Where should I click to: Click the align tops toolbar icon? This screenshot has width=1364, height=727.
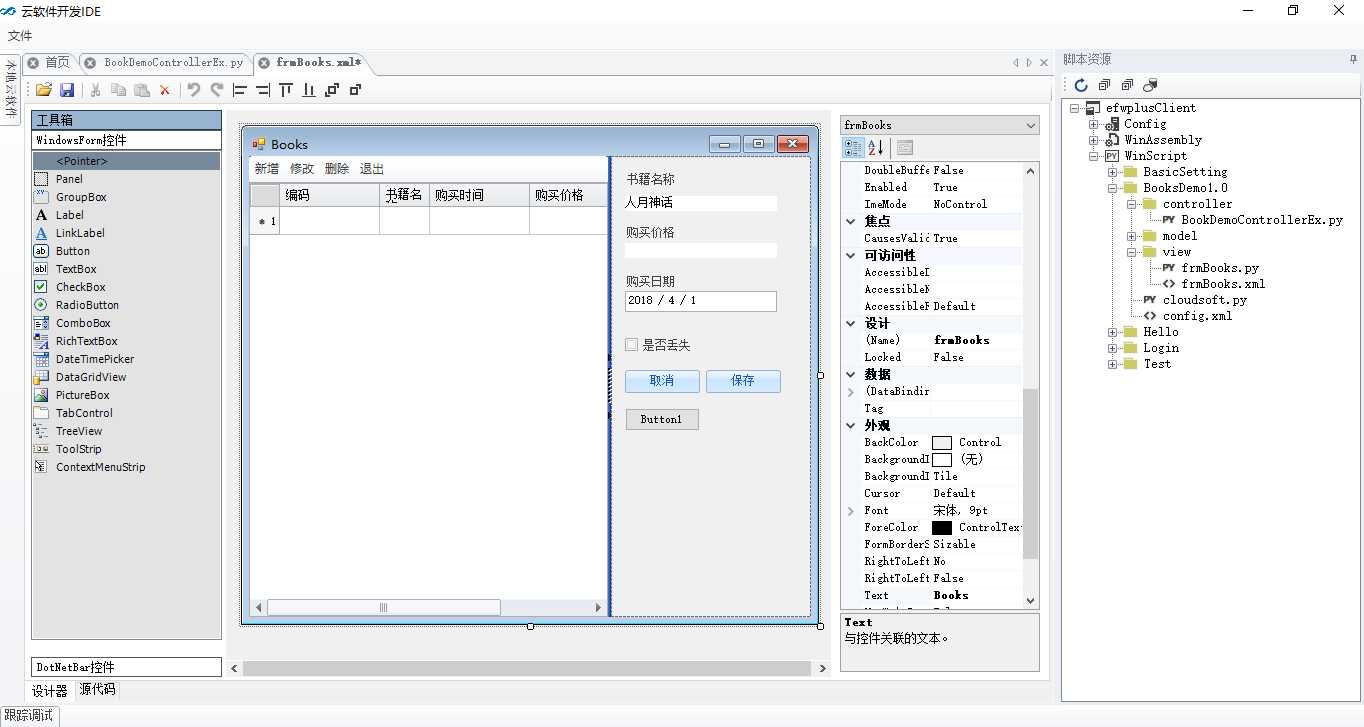(x=286, y=90)
